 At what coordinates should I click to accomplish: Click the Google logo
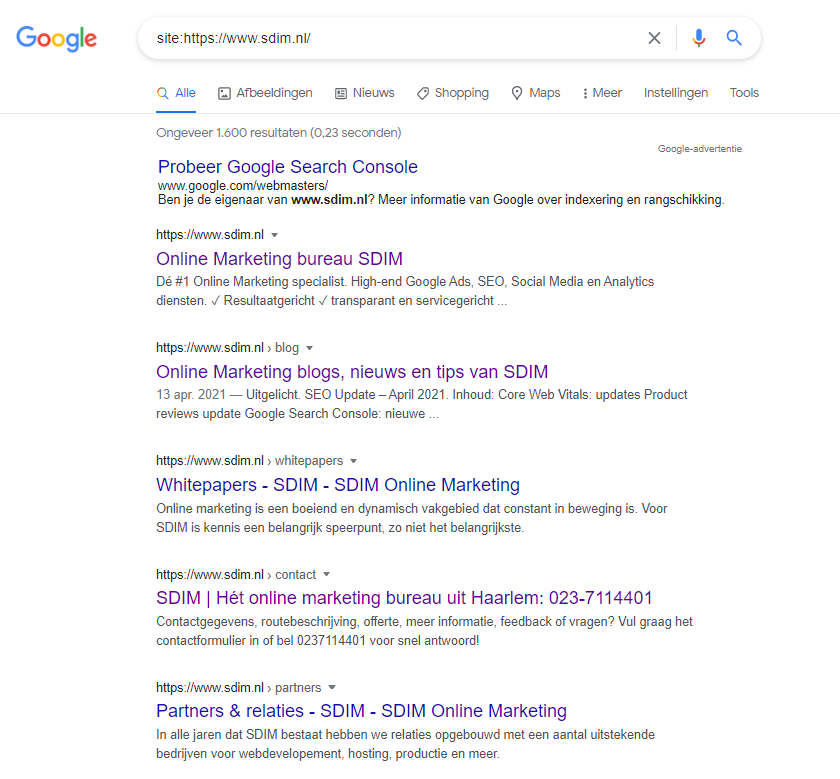click(56, 39)
